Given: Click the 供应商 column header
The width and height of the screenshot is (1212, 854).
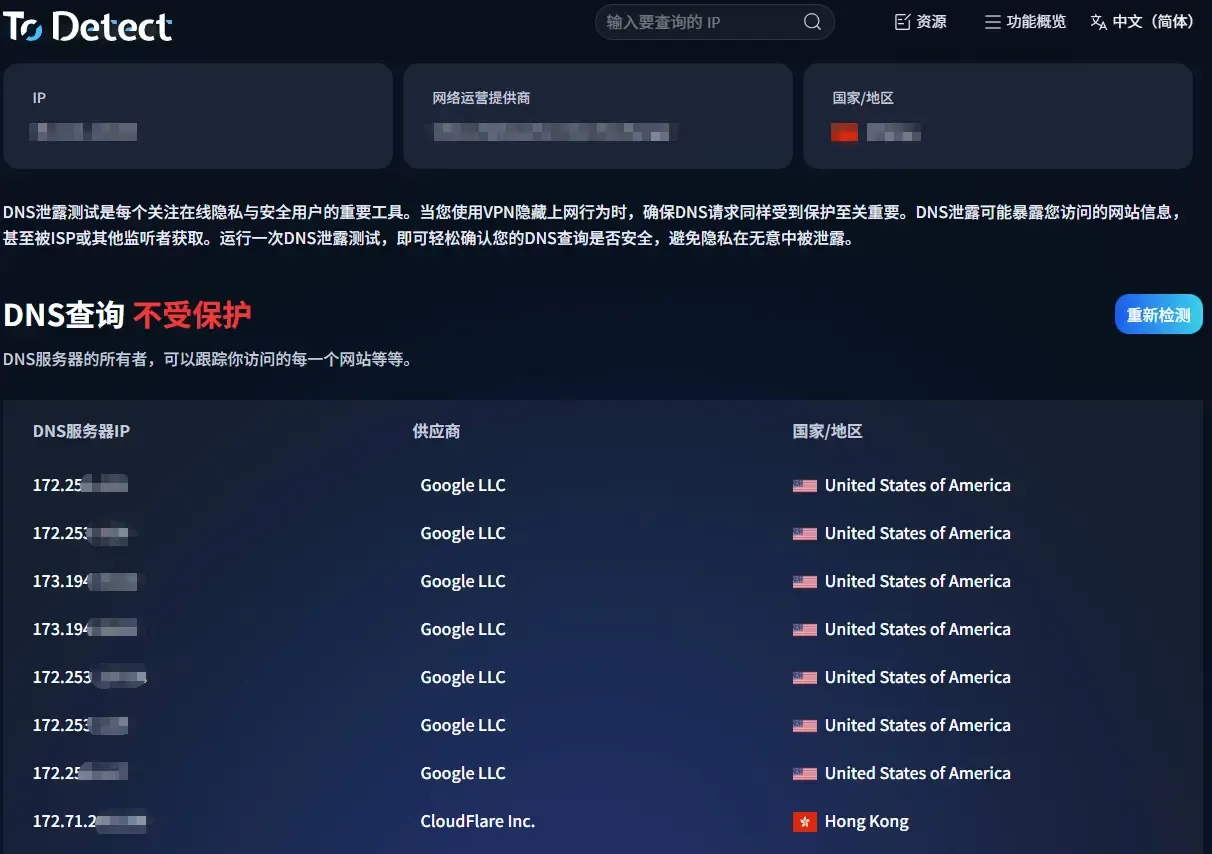Looking at the screenshot, I should 436,431.
